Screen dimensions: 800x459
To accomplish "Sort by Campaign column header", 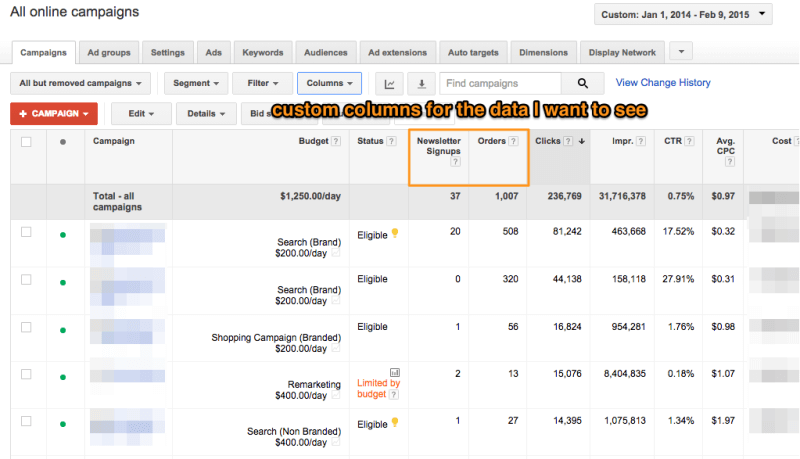I will coord(114,141).
